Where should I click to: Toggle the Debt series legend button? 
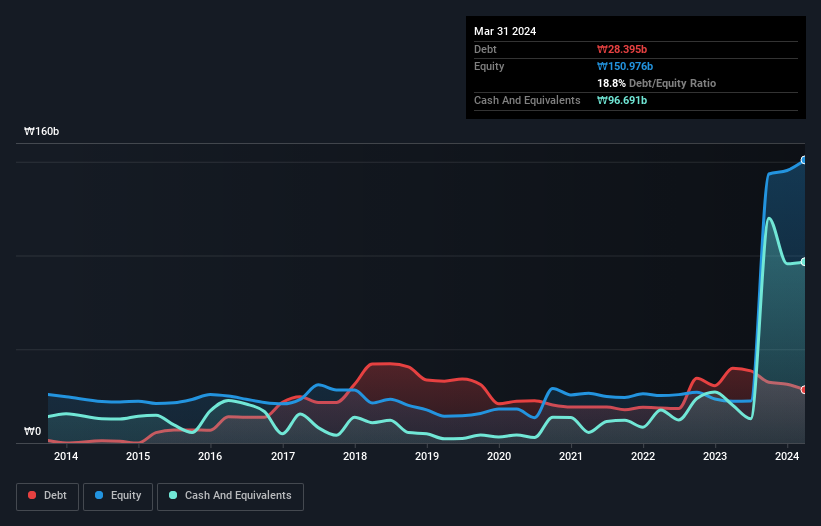click(48, 496)
